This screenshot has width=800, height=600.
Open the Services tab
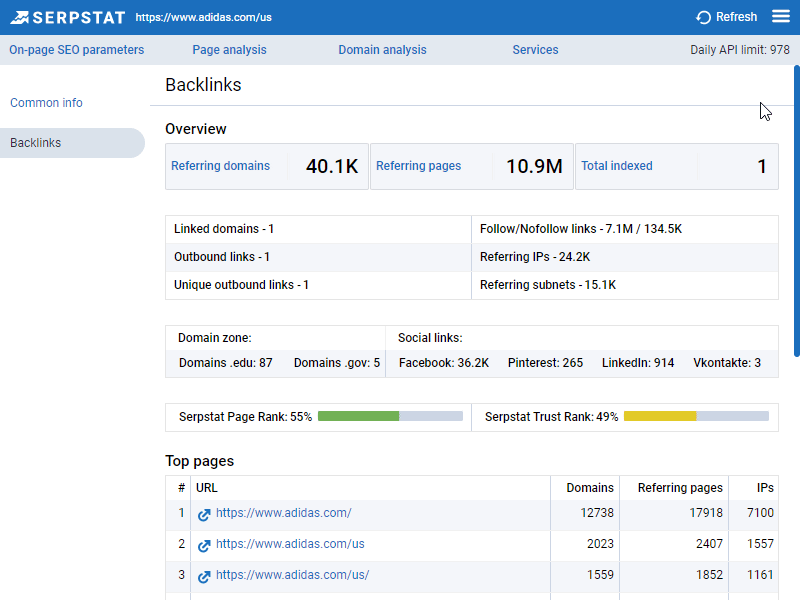535,50
